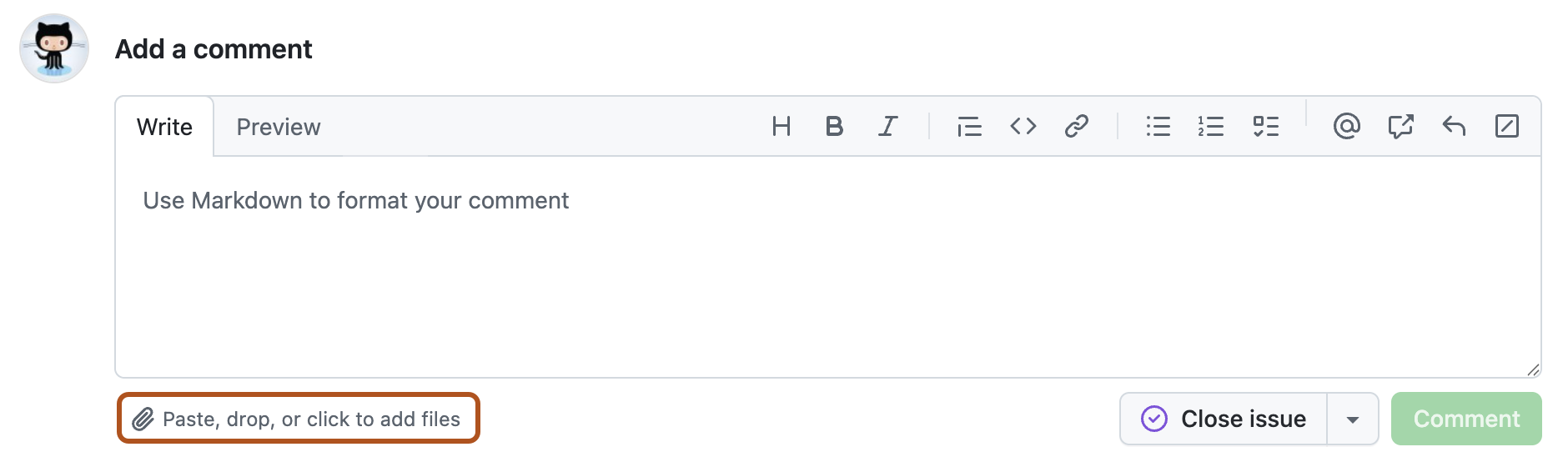Add a task list with checkboxes

[x=1265, y=127]
